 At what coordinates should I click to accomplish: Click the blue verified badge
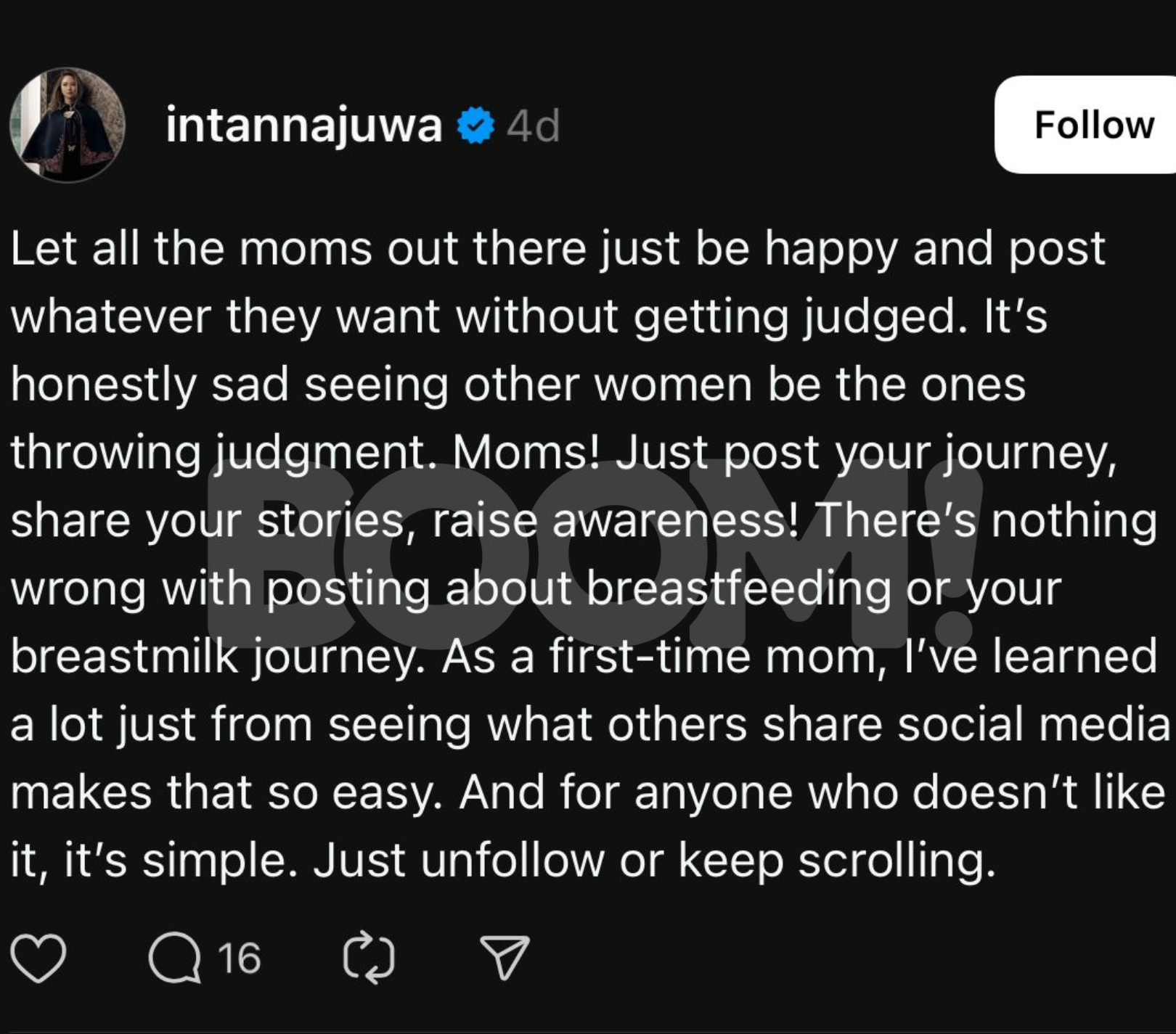(x=475, y=126)
